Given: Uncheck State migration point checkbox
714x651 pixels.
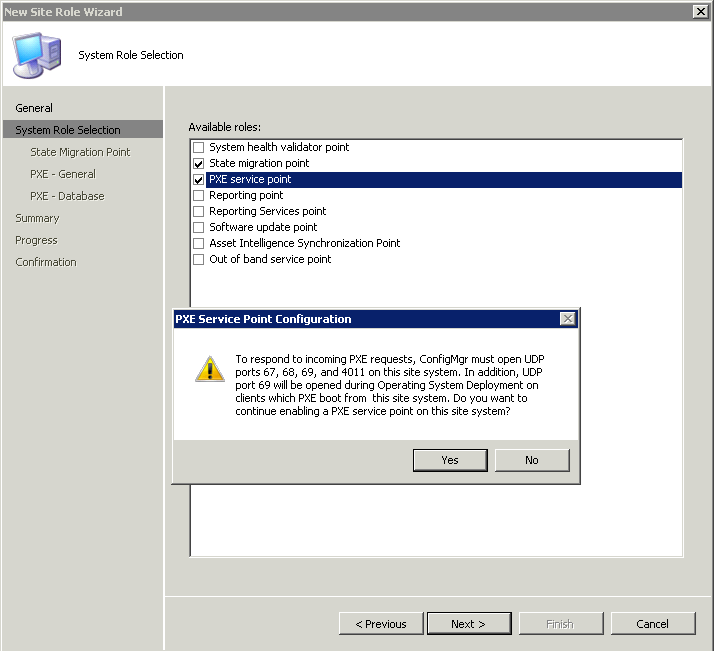Looking at the screenshot, I should tap(199, 163).
